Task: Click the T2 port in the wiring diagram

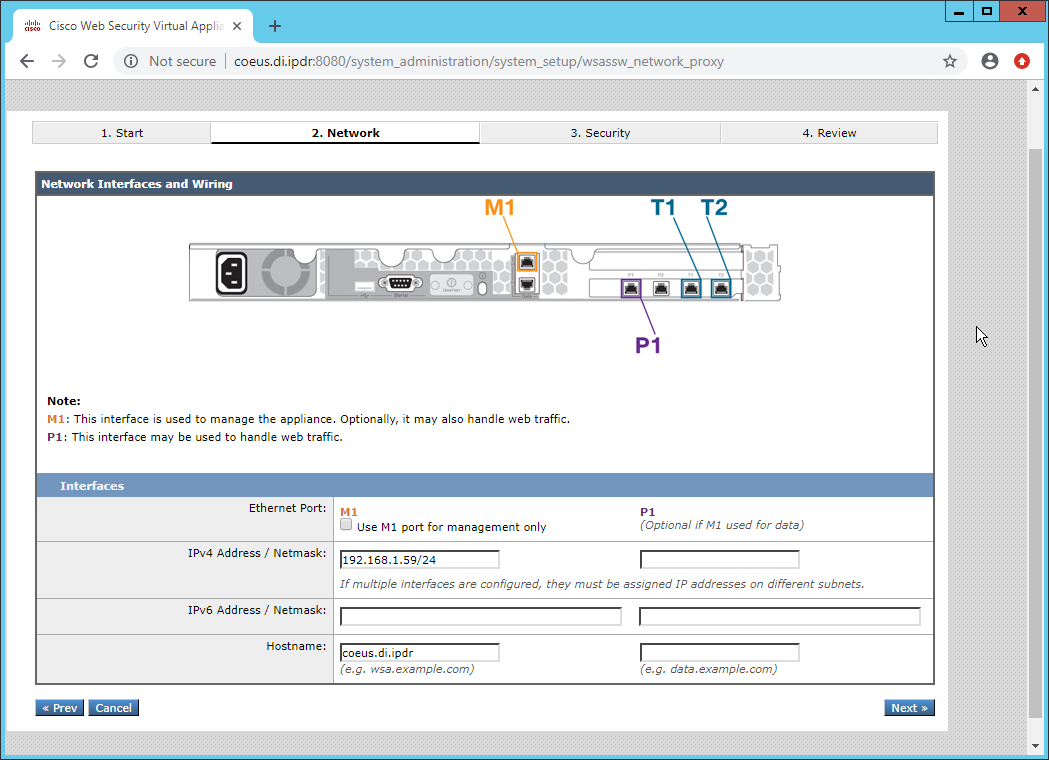Action: (x=721, y=288)
